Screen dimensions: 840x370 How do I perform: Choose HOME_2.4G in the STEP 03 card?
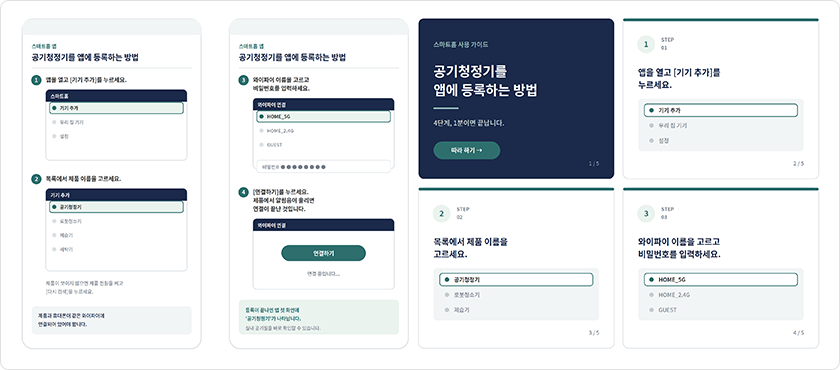[x=721, y=295]
